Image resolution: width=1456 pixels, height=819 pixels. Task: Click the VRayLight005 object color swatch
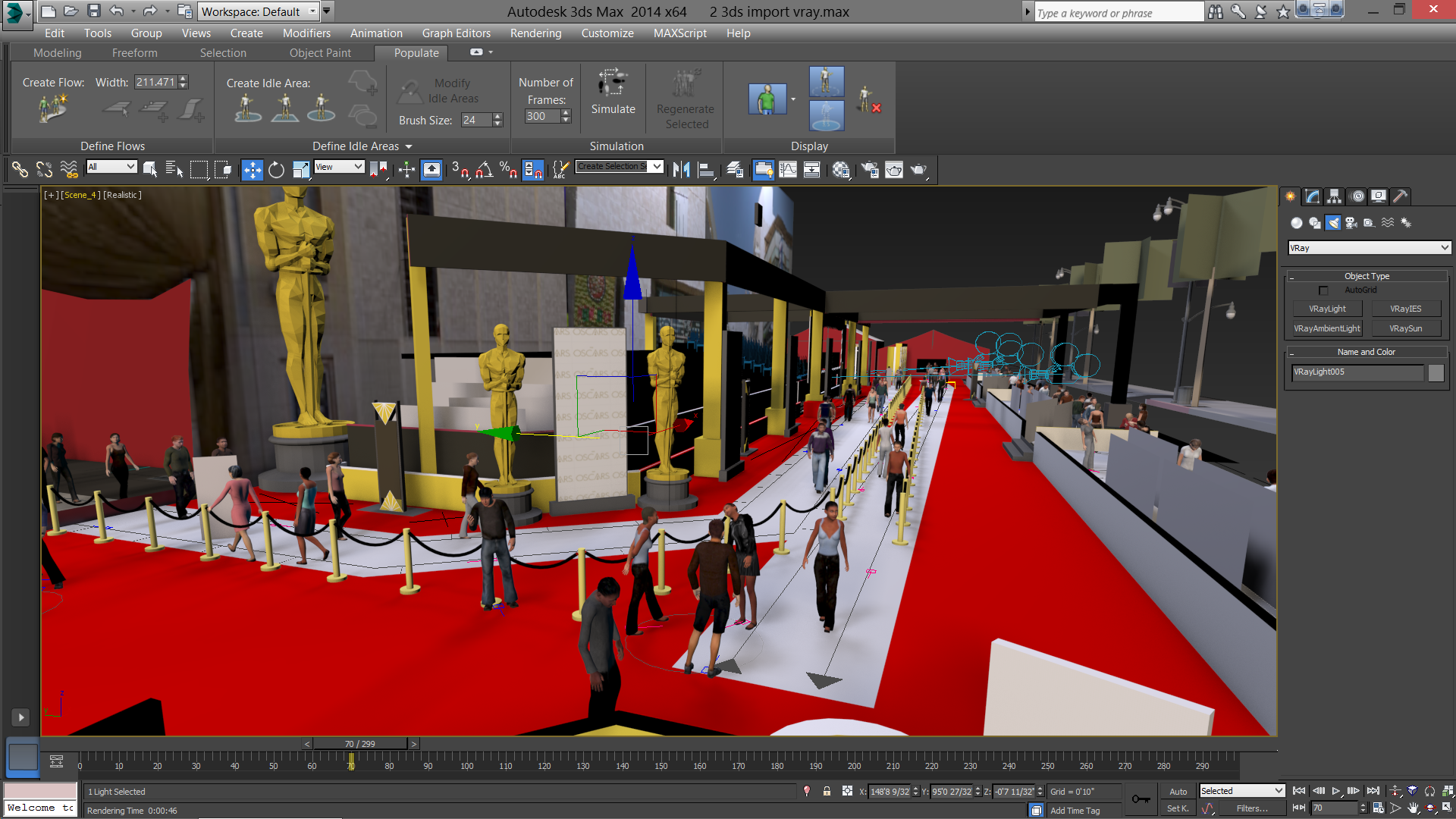pyautogui.click(x=1436, y=372)
